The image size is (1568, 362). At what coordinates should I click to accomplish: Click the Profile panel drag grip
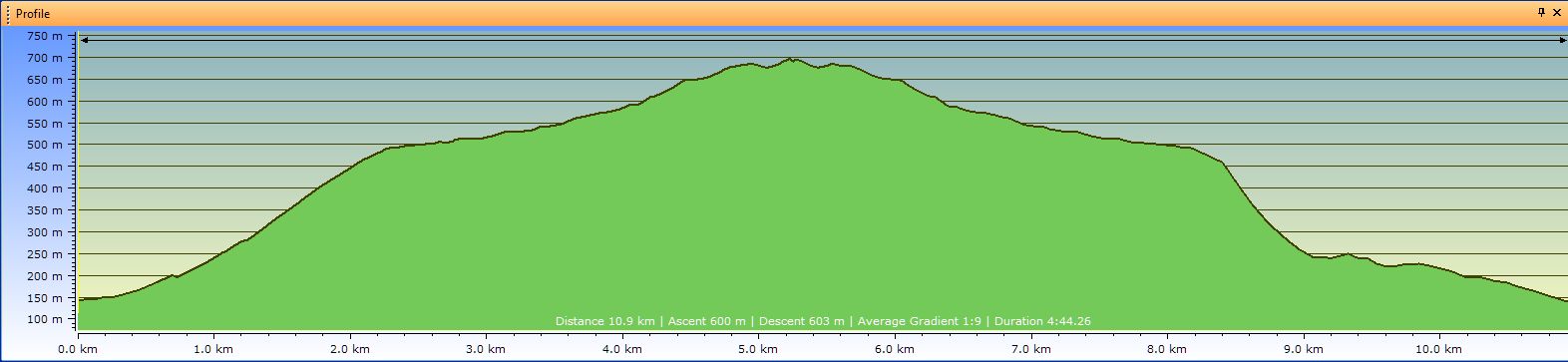tap(8, 14)
